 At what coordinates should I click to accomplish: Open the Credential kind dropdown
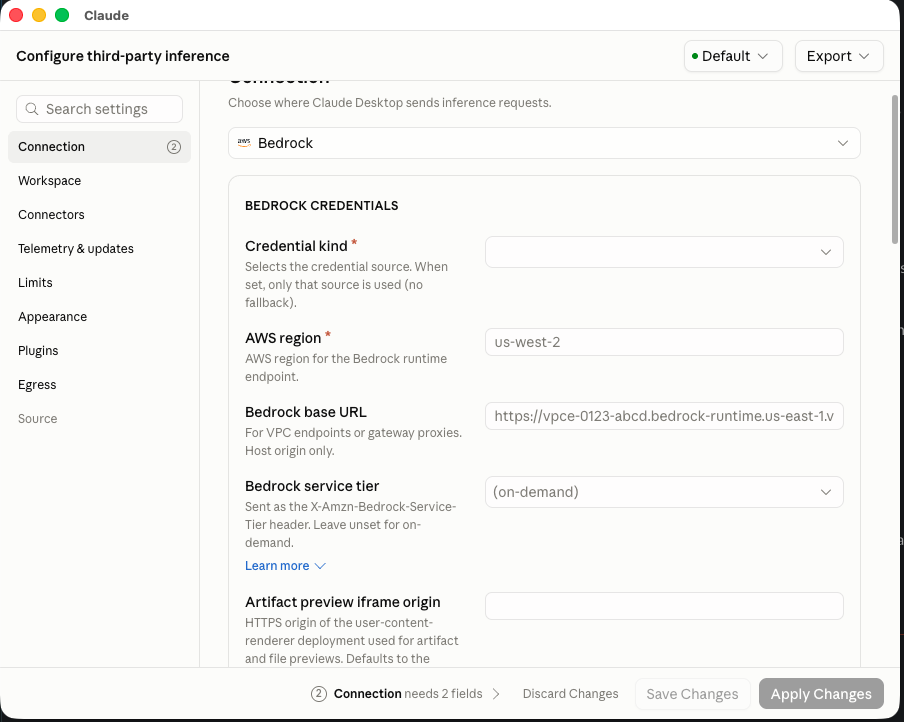pos(664,252)
